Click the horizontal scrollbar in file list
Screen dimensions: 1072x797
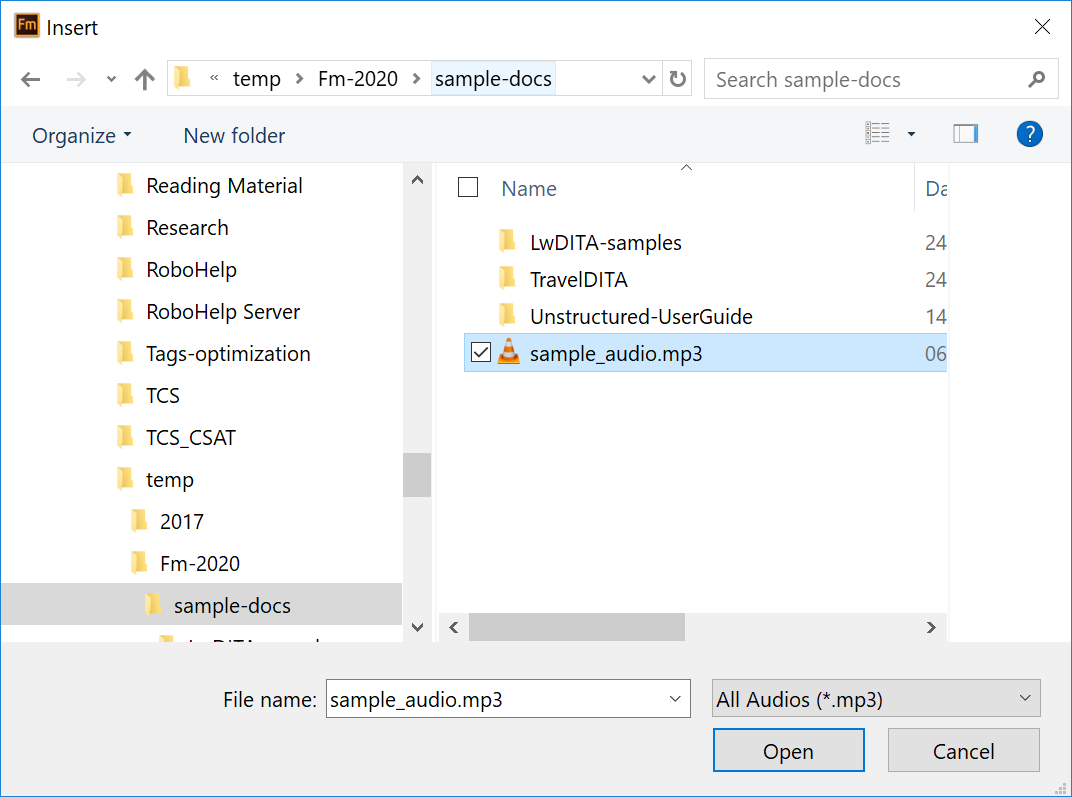(x=577, y=628)
